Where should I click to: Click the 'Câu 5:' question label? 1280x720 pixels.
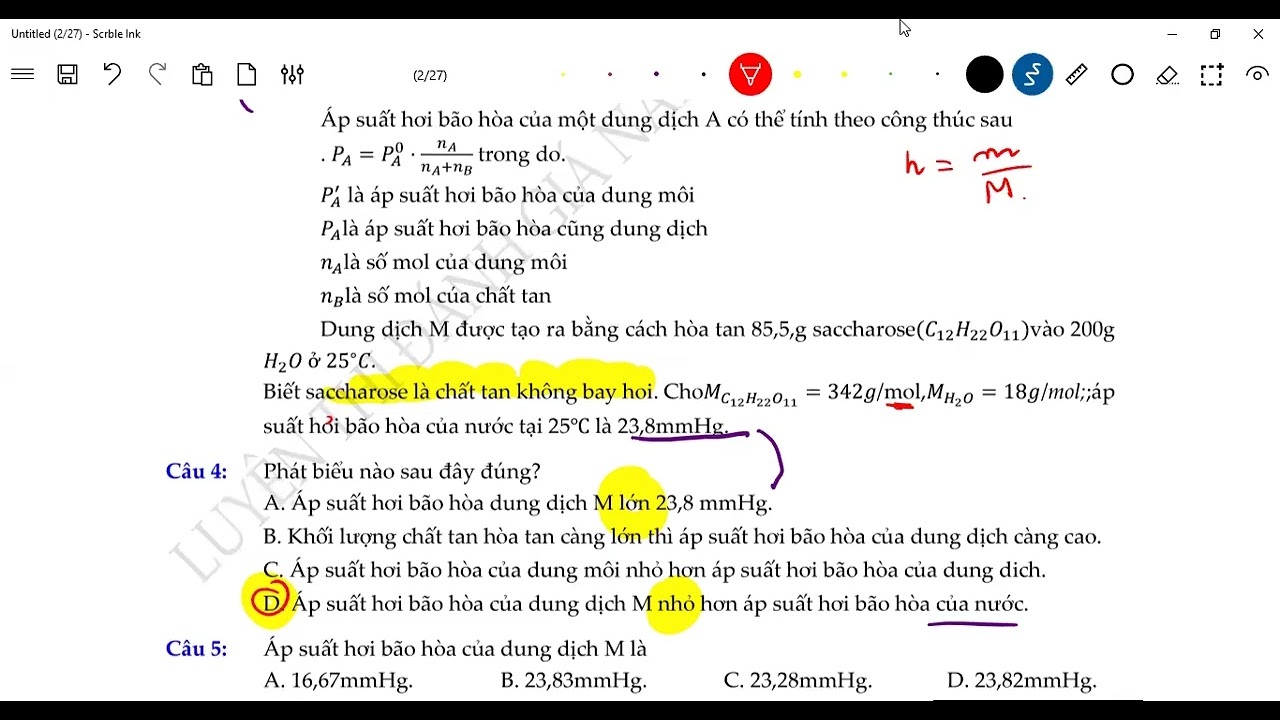click(x=196, y=648)
